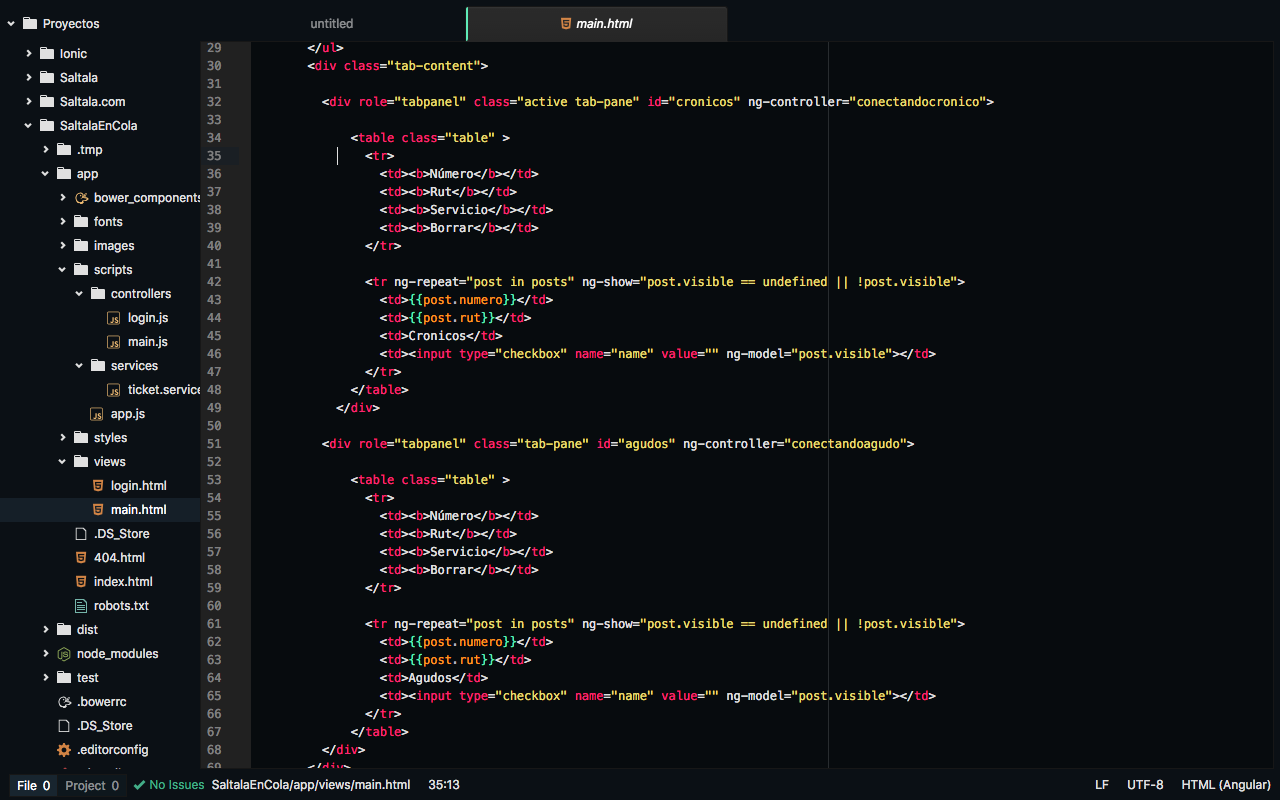Click line number 51 in the gutter

pos(214,444)
